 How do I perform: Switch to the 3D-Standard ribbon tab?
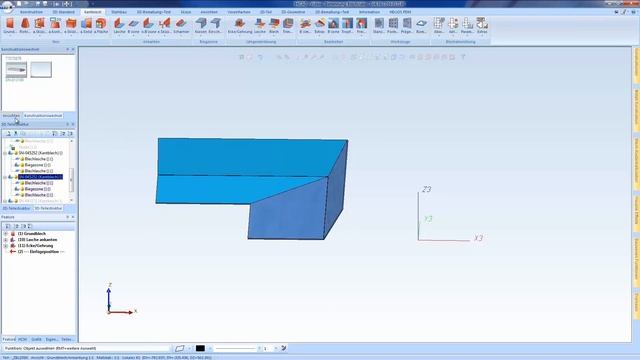coord(64,12)
